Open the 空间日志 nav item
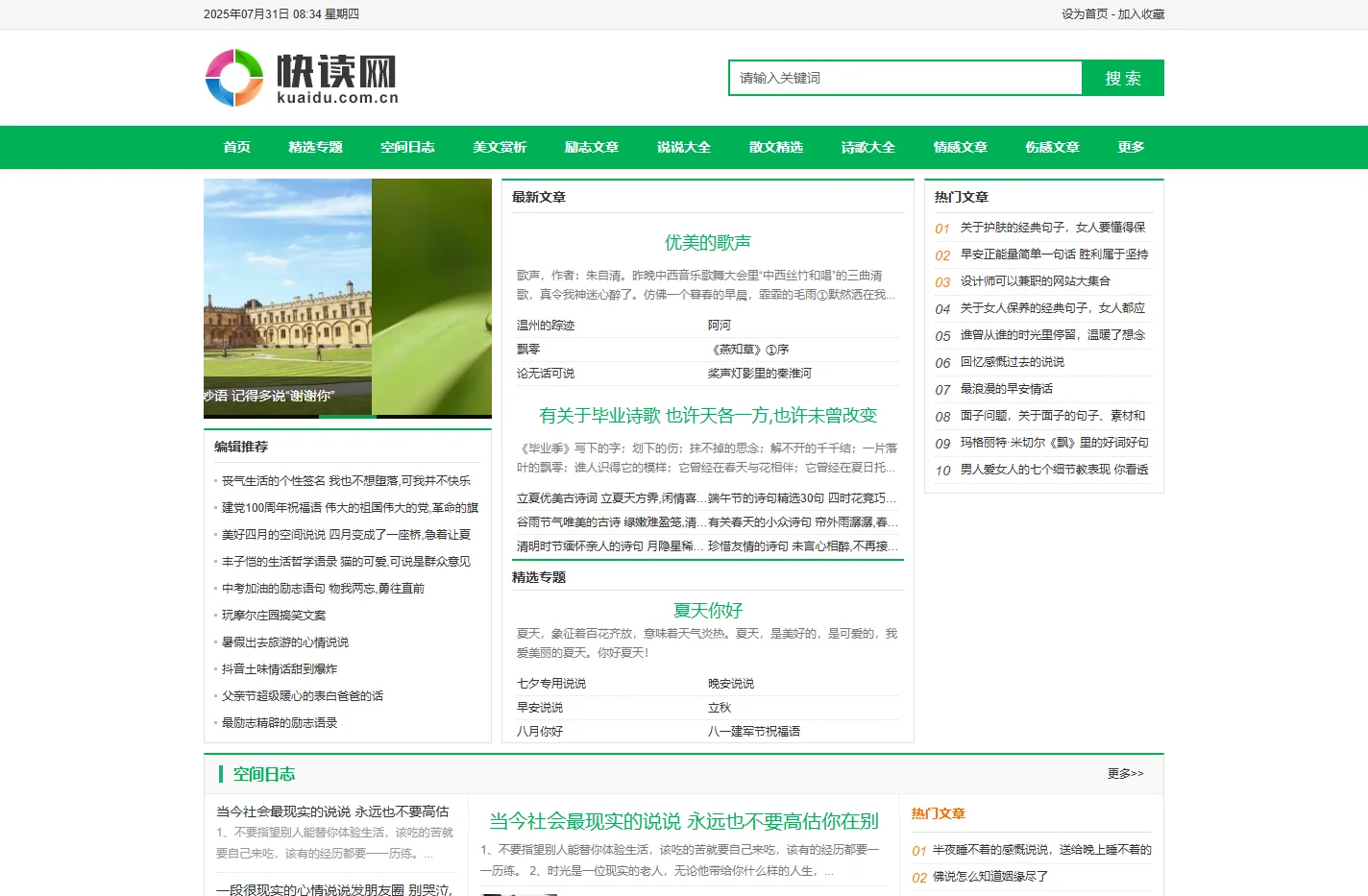Image resolution: width=1368 pixels, height=896 pixels. (x=407, y=147)
